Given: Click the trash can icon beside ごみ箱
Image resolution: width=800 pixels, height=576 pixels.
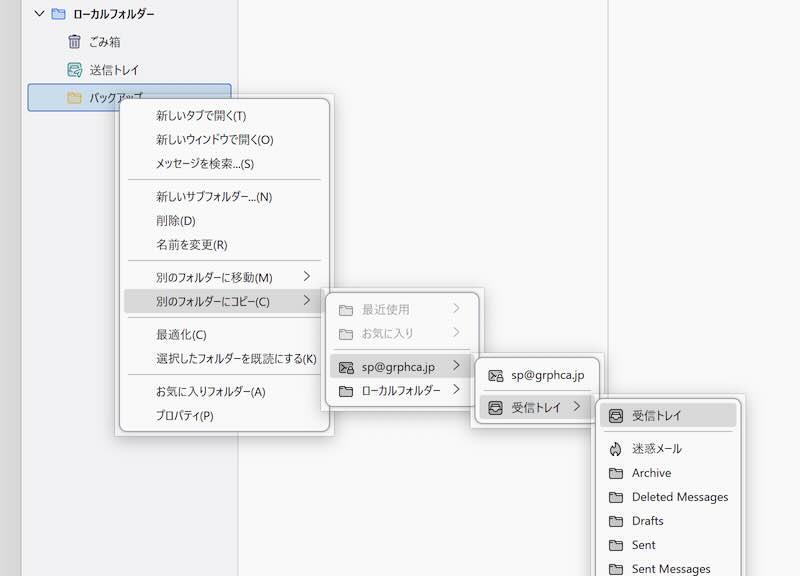Looking at the screenshot, I should (x=74, y=42).
